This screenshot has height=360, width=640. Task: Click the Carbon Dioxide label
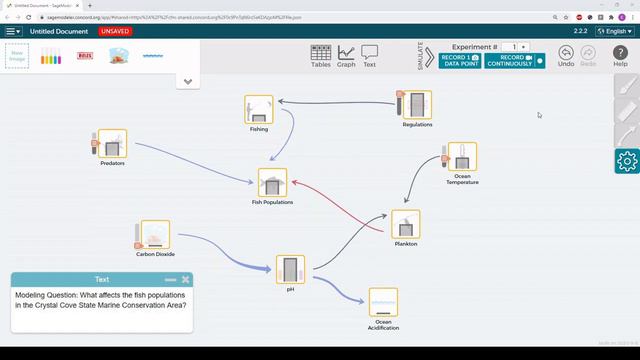click(x=155, y=254)
